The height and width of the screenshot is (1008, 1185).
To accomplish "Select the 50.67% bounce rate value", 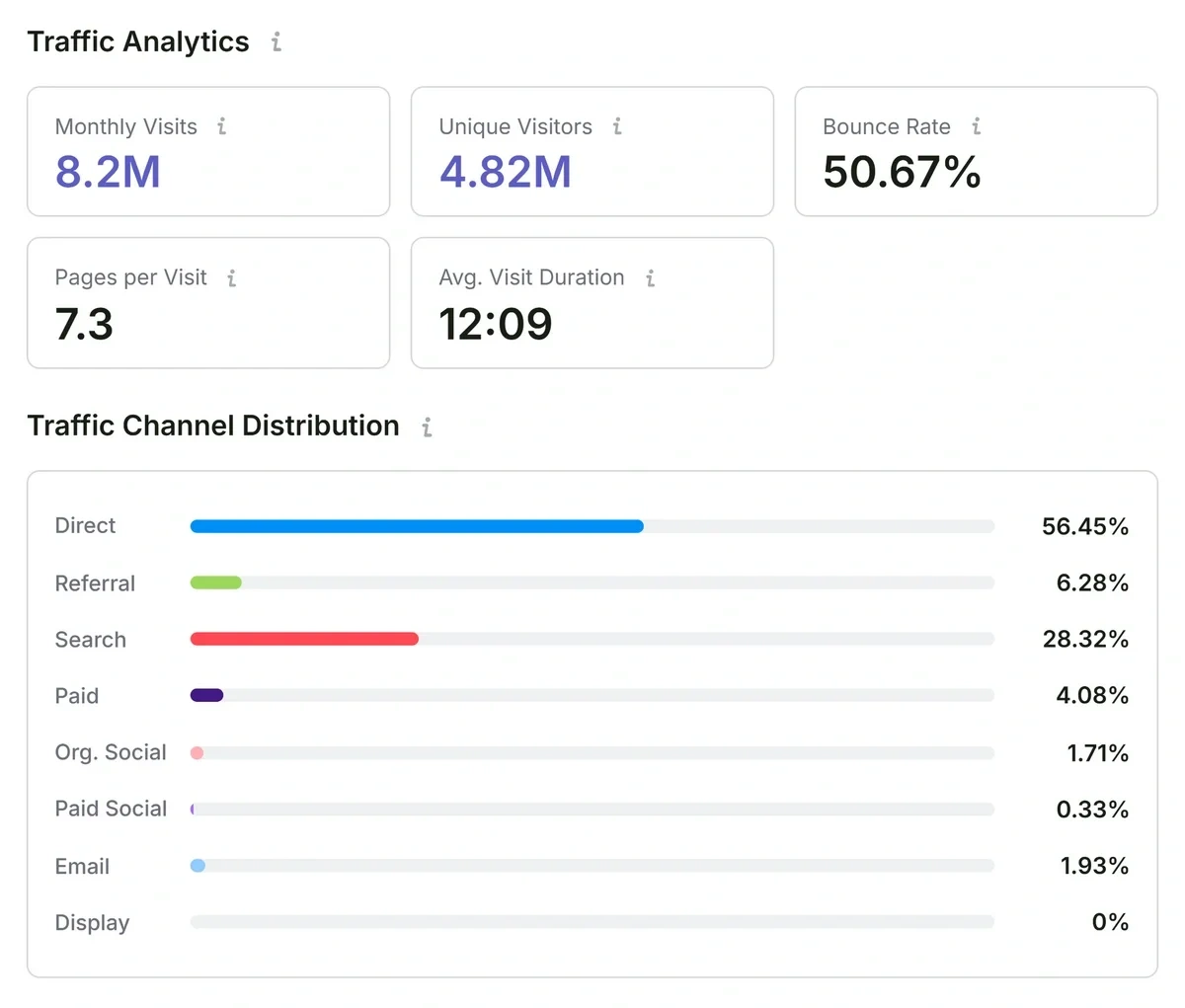I will (x=902, y=172).
